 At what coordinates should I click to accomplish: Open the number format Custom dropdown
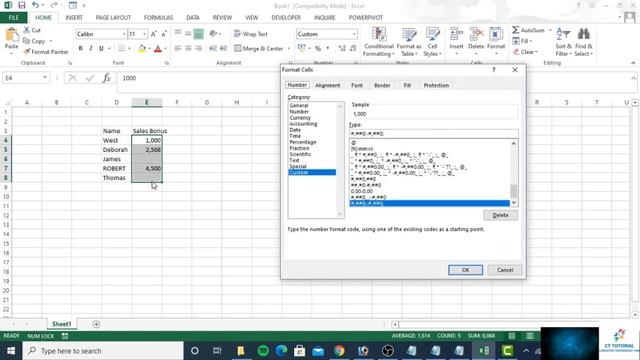coord(354,34)
